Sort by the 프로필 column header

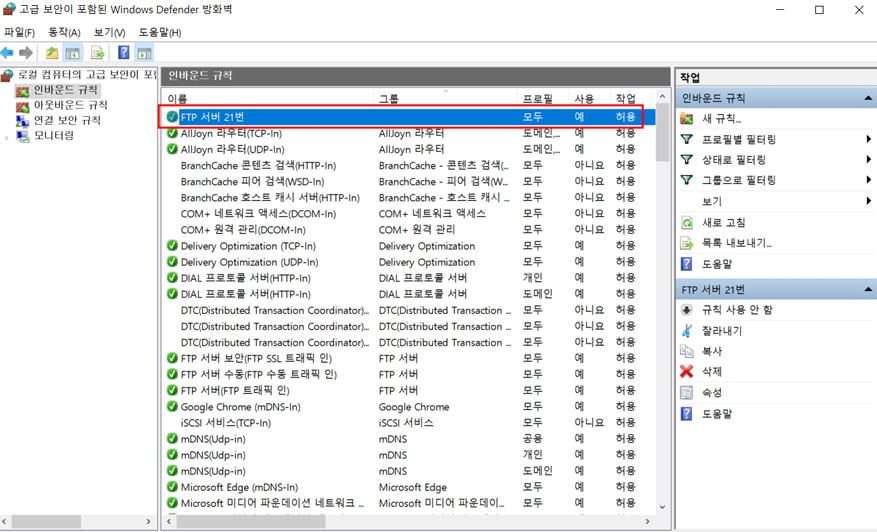[x=544, y=98]
